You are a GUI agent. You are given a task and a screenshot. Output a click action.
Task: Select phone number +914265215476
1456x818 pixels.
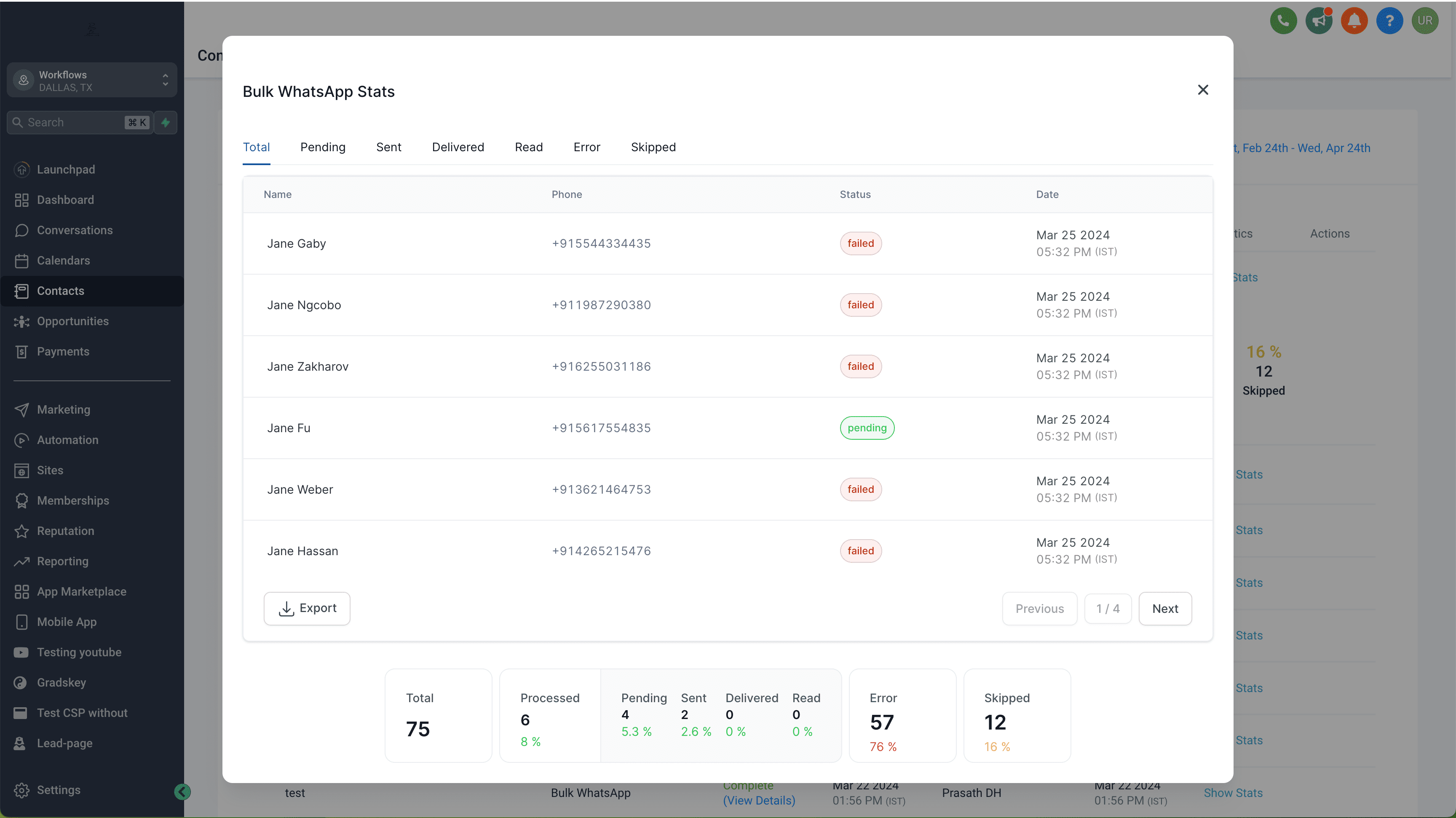coord(601,551)
